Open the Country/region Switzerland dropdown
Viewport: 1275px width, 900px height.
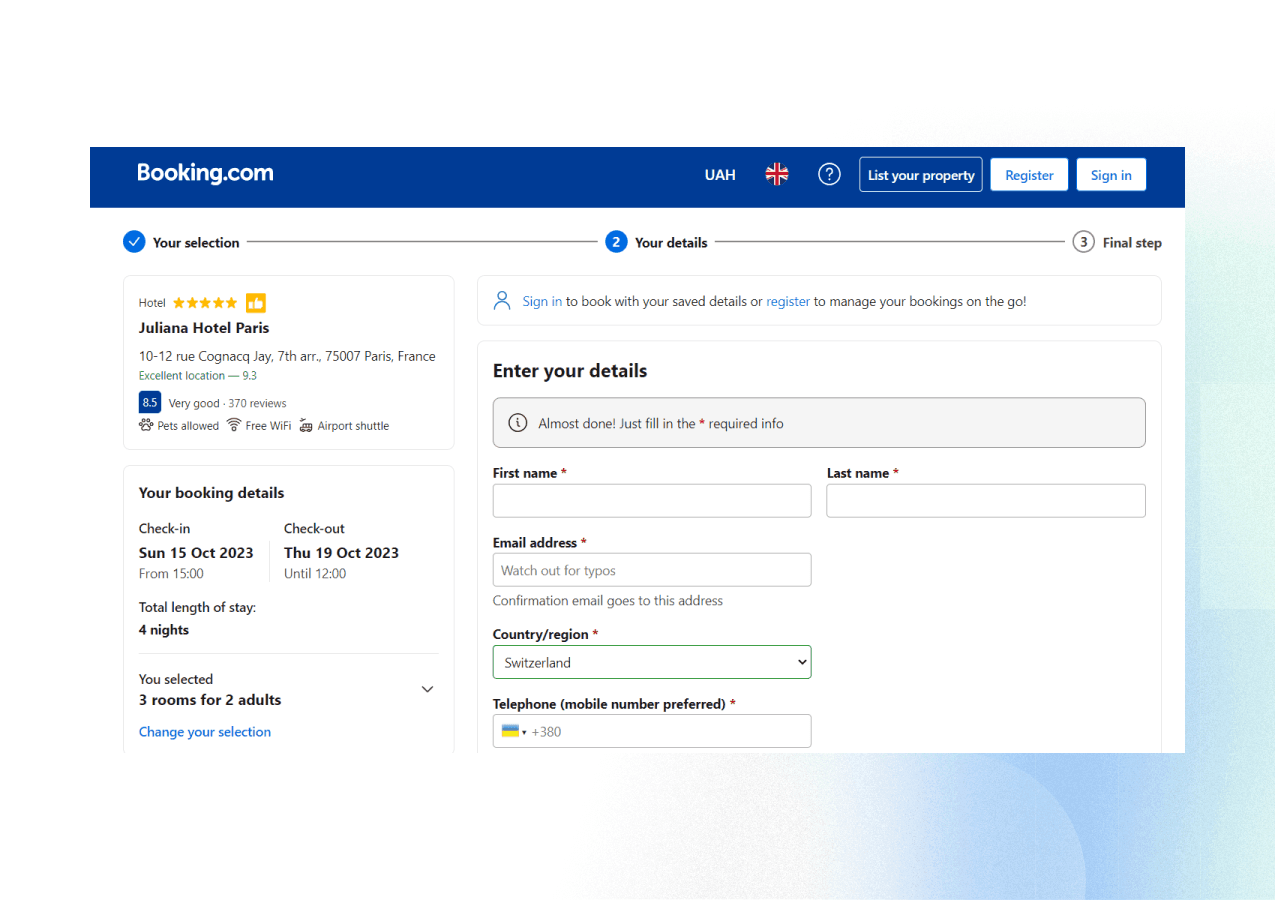[652, 662]
